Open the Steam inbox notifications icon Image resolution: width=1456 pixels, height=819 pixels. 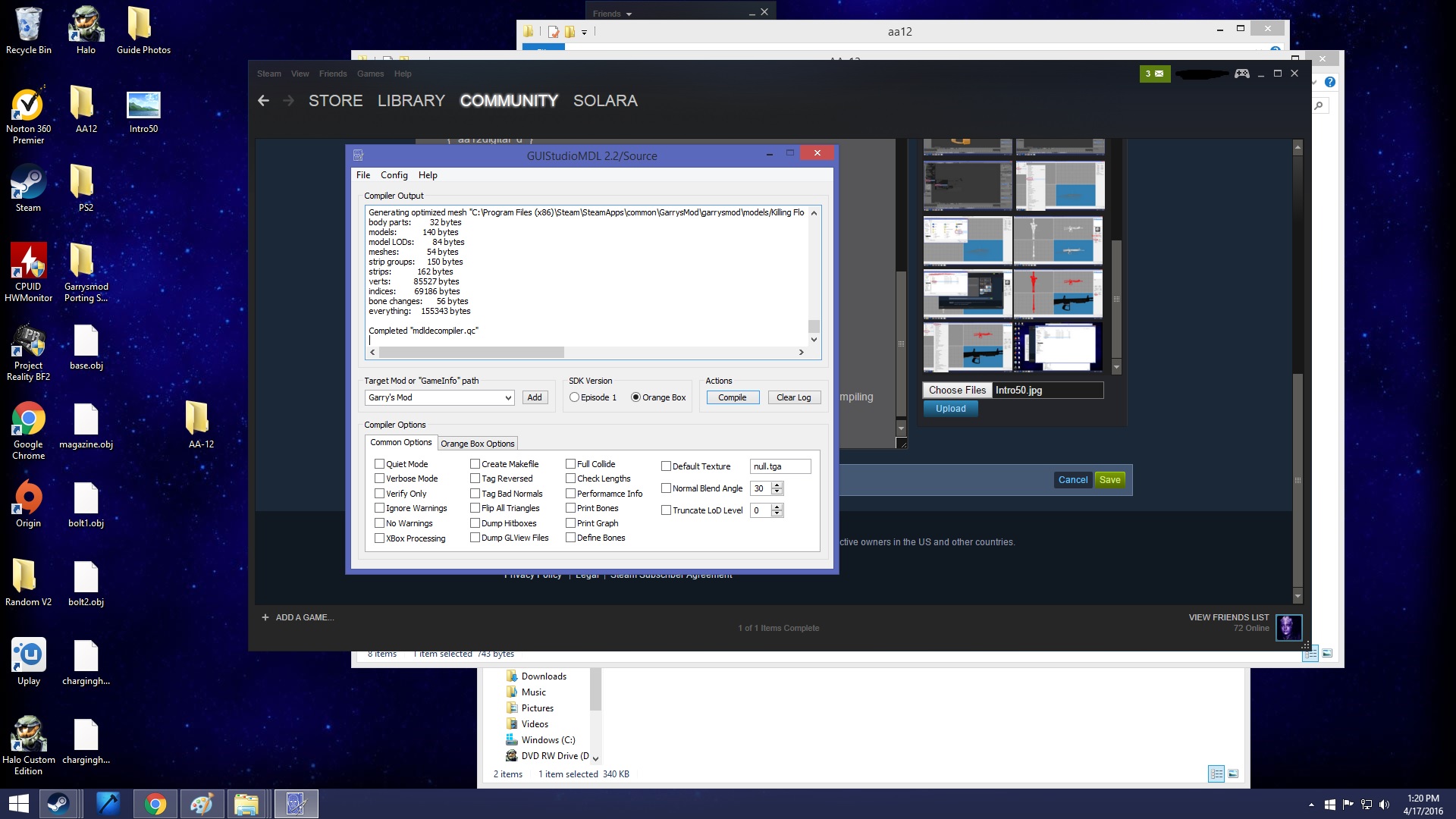point(1154,74)
